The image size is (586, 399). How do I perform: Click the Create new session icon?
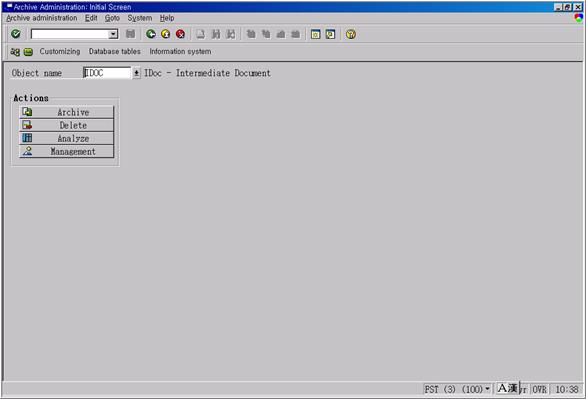click(315, 34)
